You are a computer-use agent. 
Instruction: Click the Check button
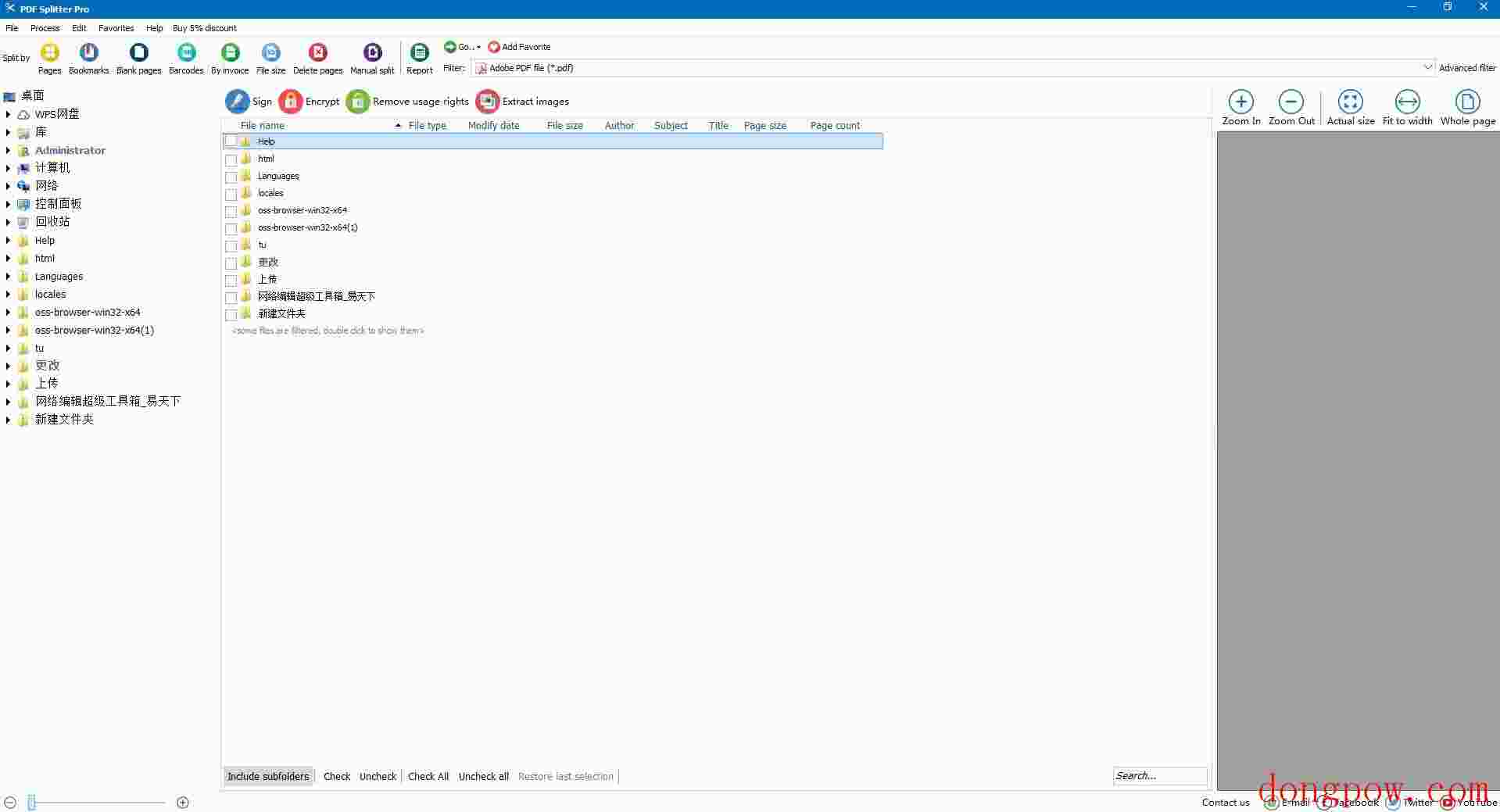(x=337, y=776)
